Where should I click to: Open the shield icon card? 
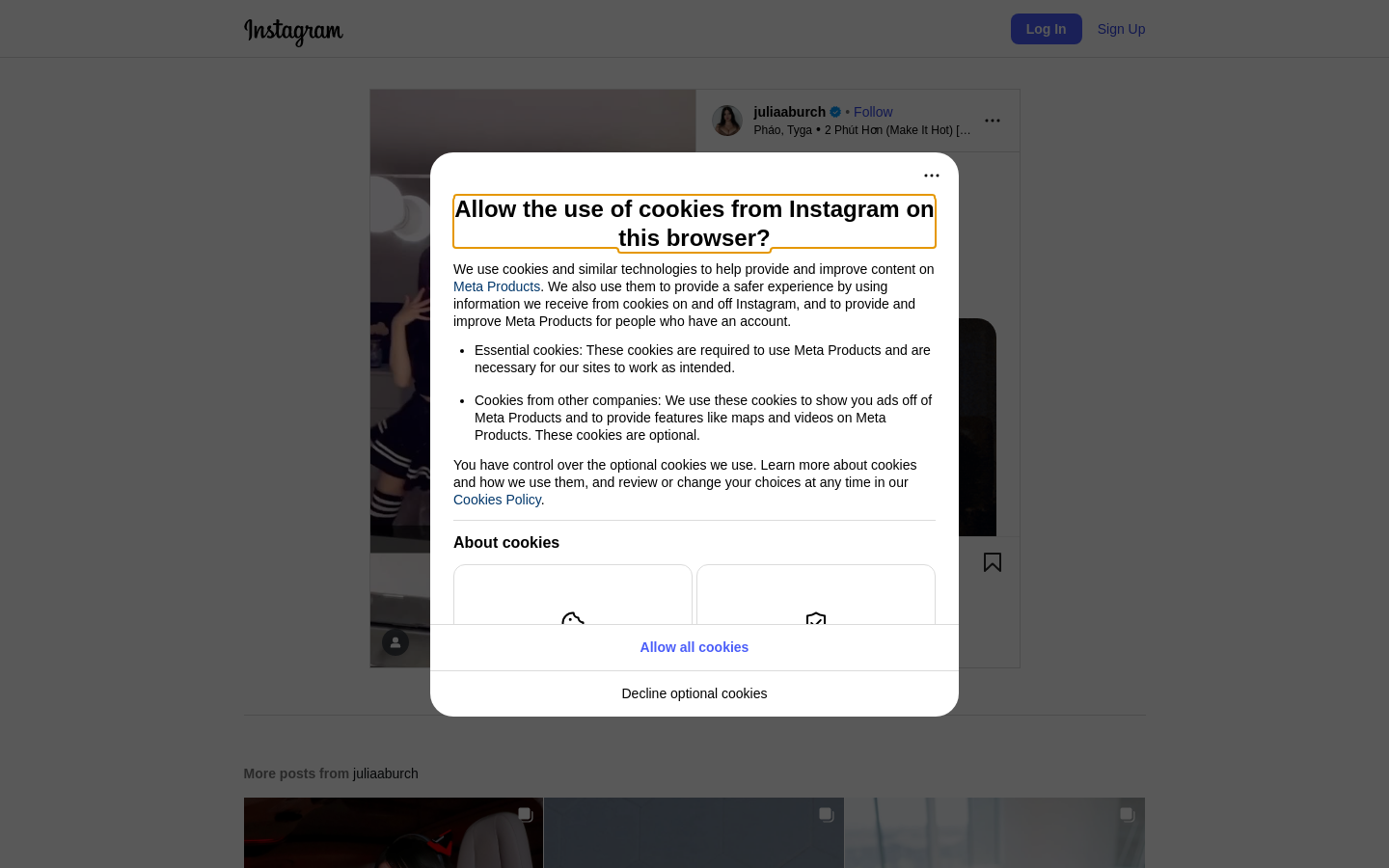tap(816, 595)
